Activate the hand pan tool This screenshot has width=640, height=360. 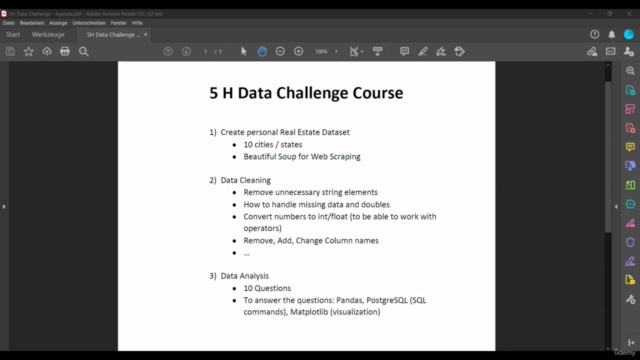[262, 51]
